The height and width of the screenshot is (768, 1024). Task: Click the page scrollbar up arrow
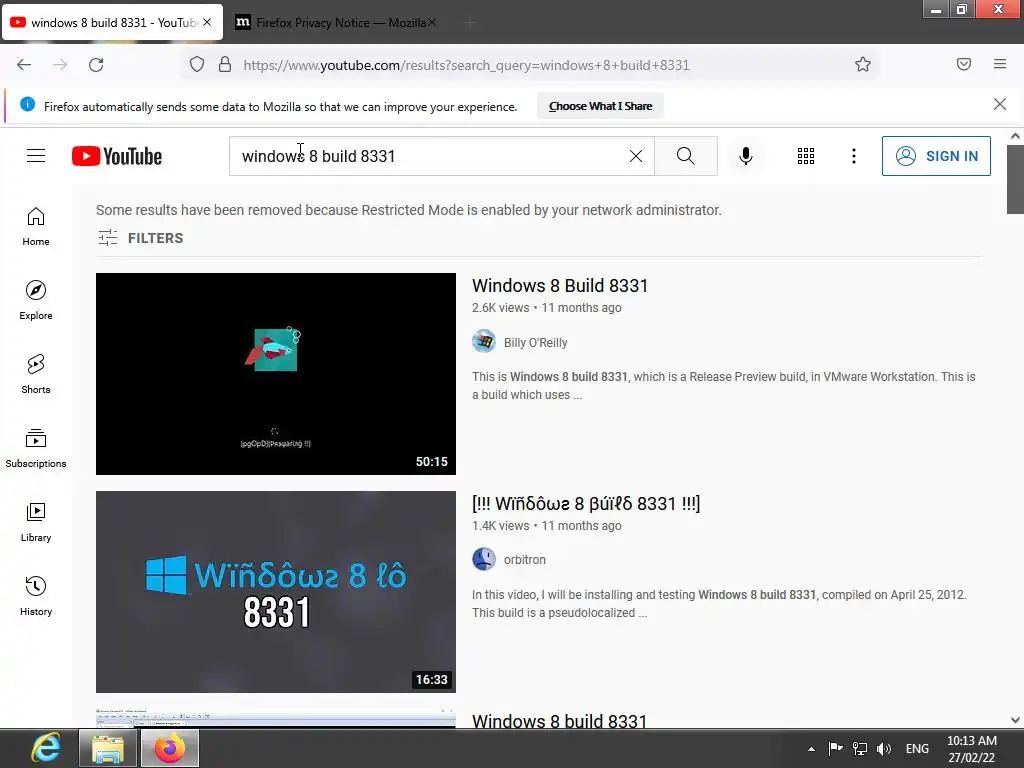click(x=1015, y=136)
